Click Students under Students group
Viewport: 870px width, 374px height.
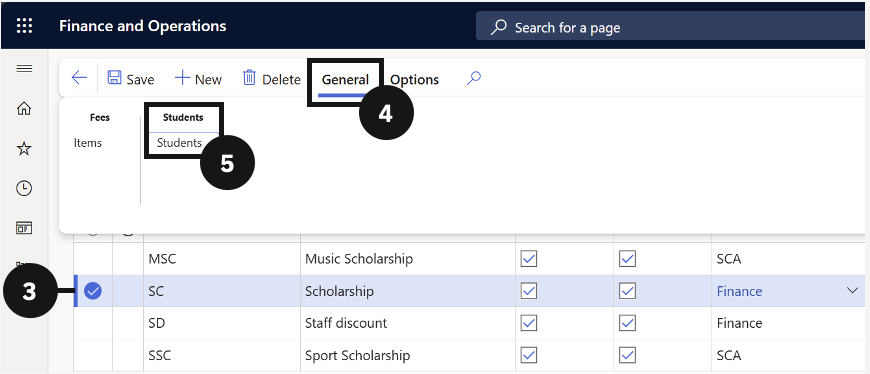point(179,143)
